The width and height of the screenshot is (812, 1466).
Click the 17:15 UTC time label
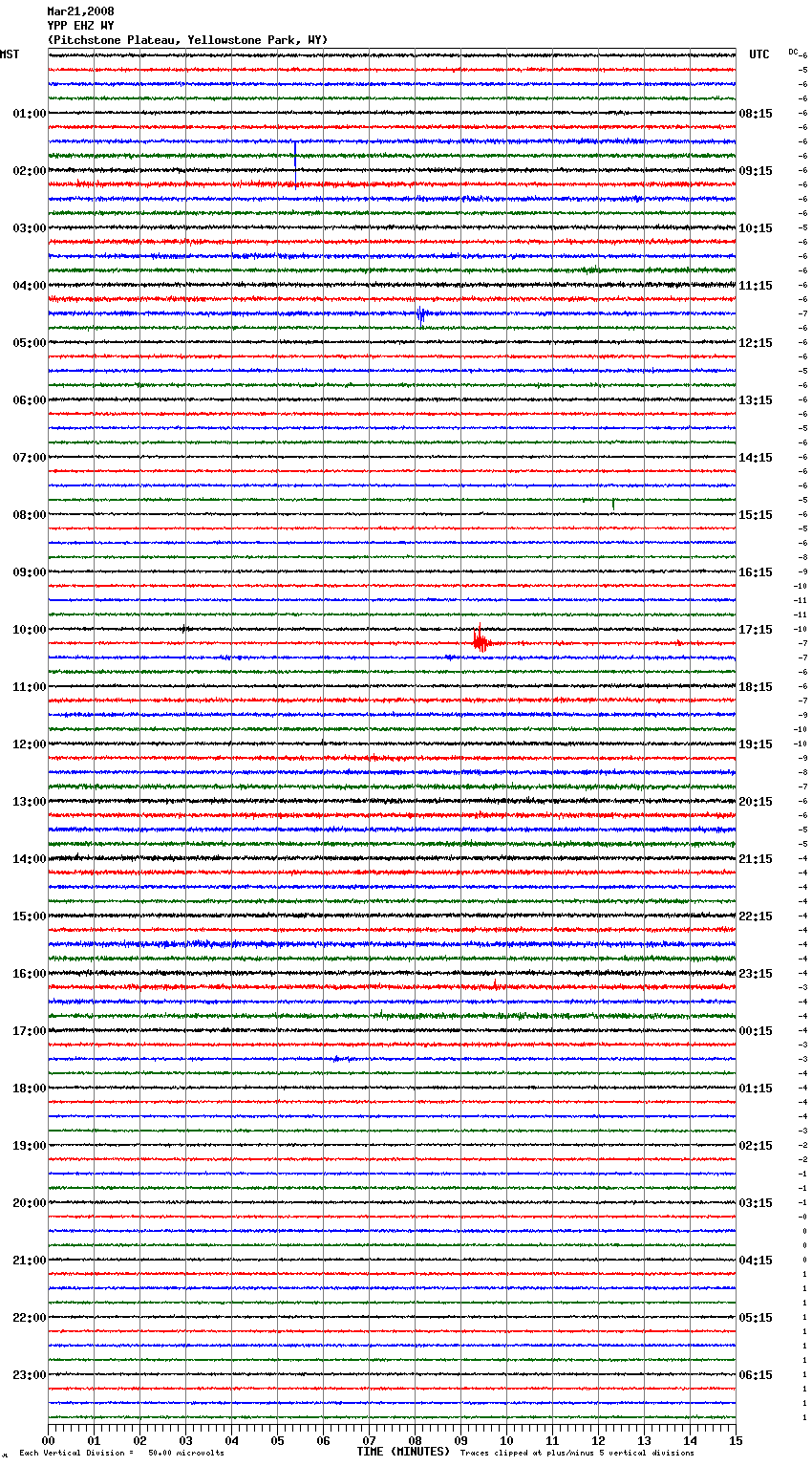click(x=756, y=630)
